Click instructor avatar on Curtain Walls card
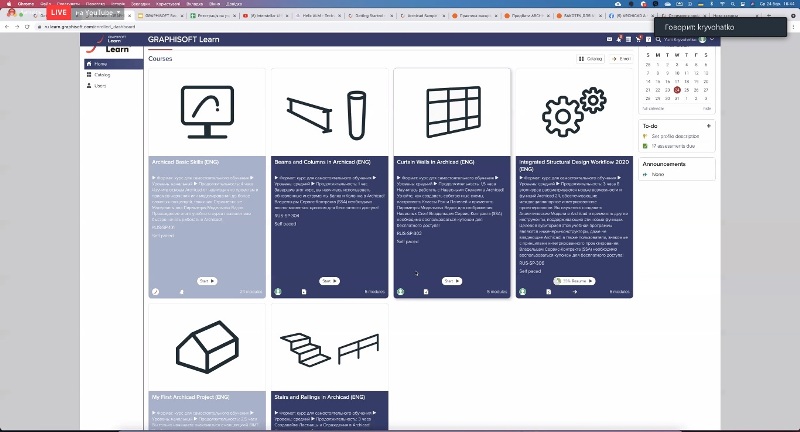800x432 pixels. pyautogui.click(x=401, y=292)
